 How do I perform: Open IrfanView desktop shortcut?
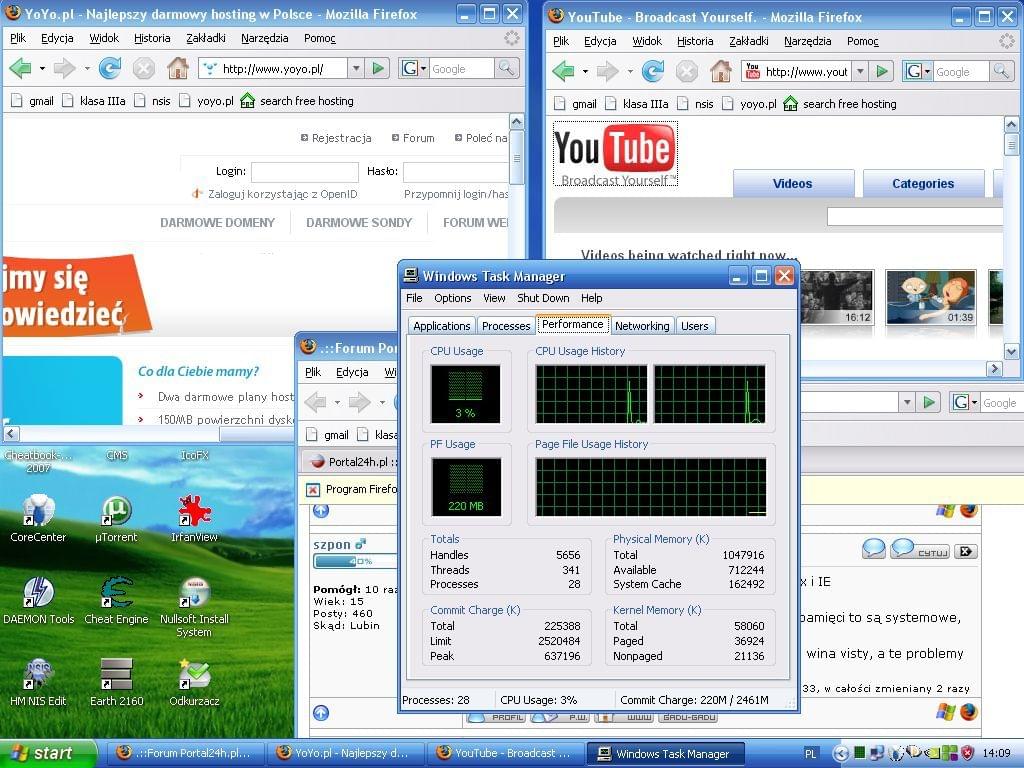coord(194,519)
